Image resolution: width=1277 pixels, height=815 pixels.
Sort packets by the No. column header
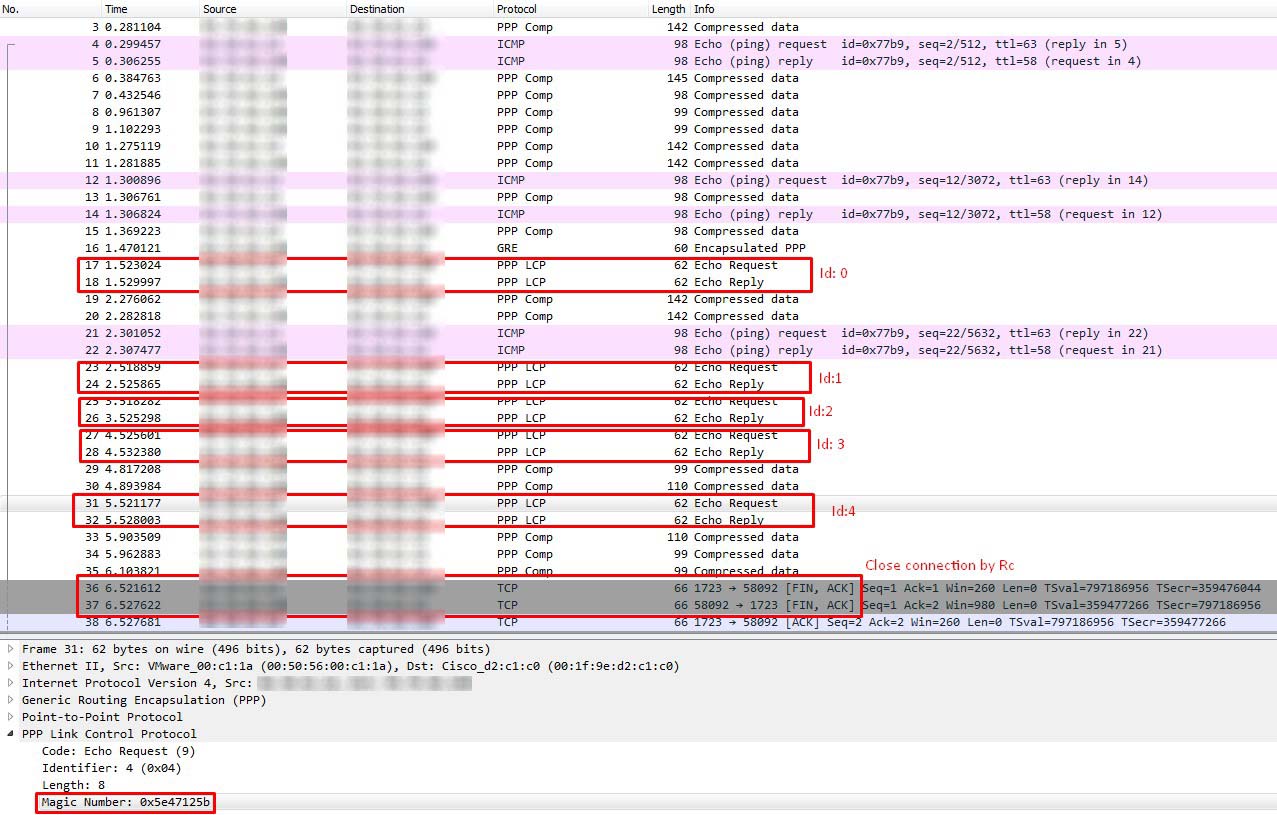coord(50,9)
